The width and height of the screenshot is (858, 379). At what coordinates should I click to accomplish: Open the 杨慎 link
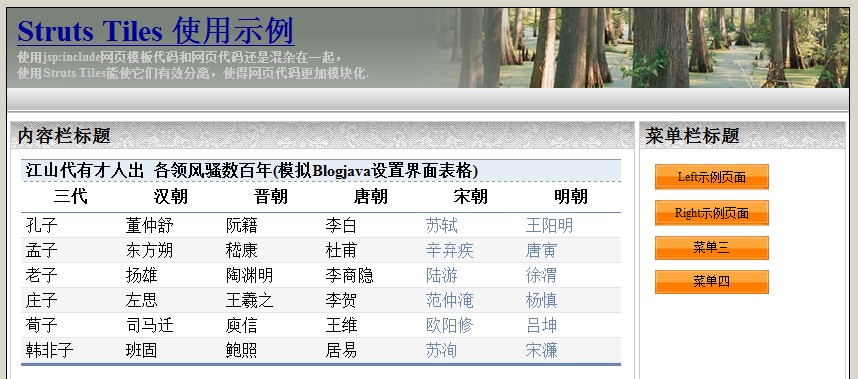[541, 300]
